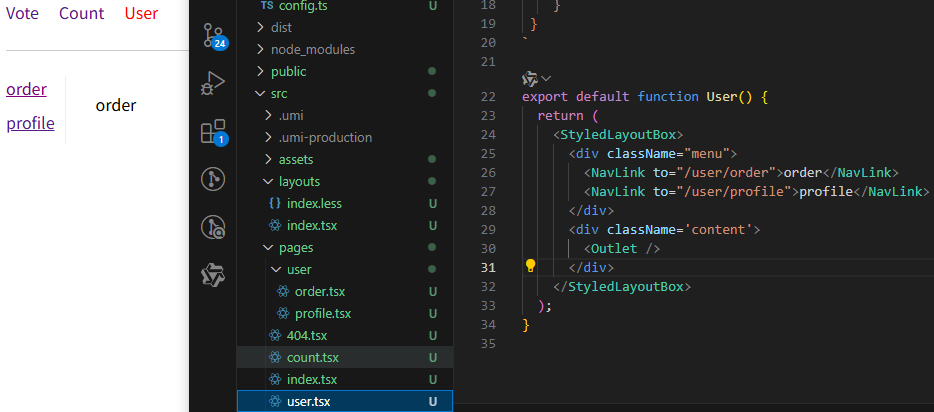Click the return keyword on line 23
The width and height of the screenshot is (934, 412).
click(x=560, y=116)
